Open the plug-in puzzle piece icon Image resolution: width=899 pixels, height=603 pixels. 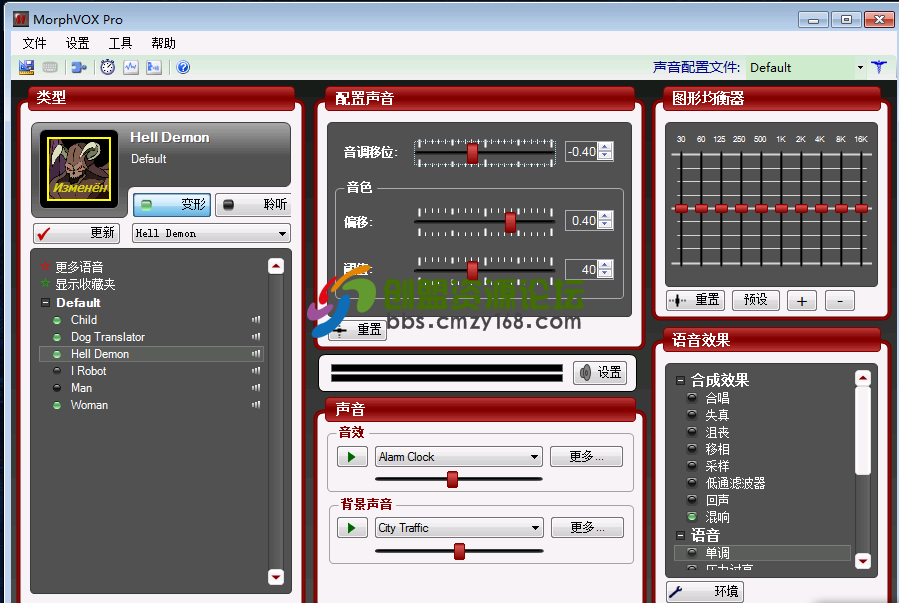click(79, 67)
